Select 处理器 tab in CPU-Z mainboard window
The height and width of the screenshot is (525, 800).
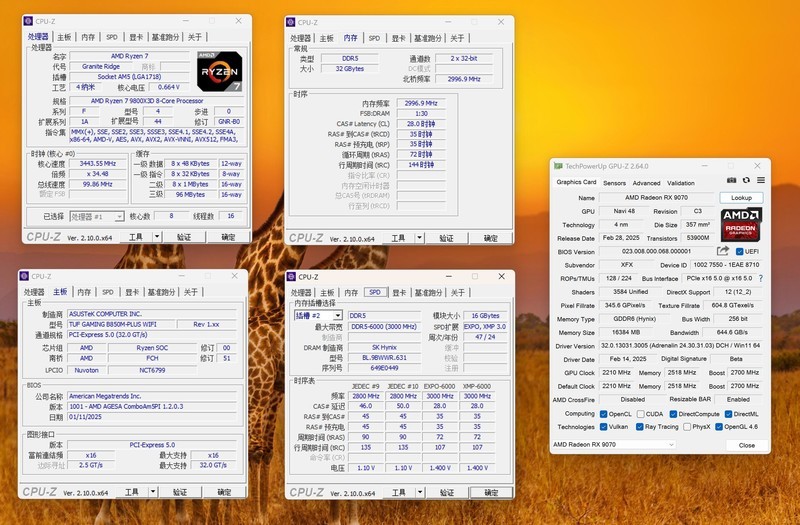[x=34, y=292]
